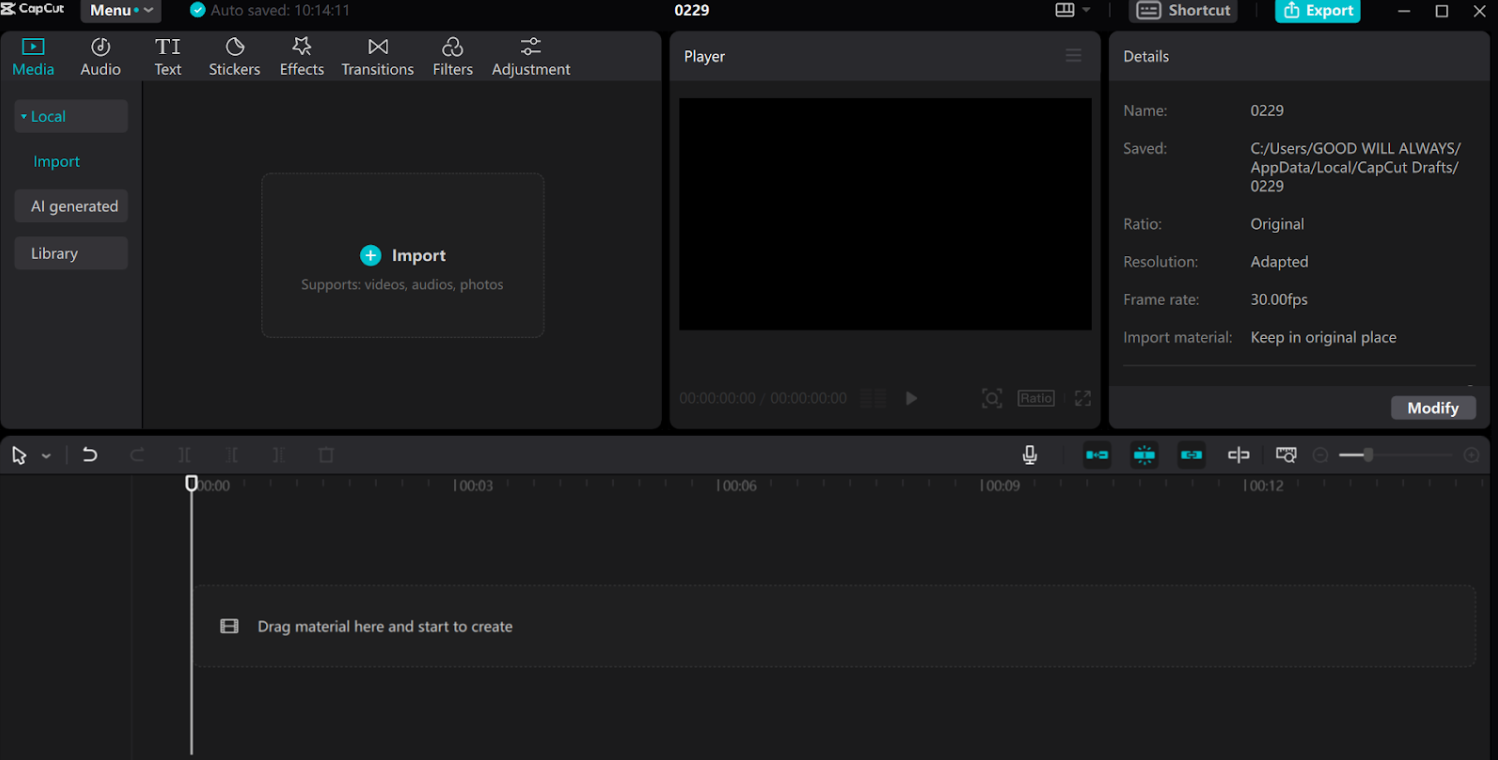Switch to the Text tab
The width and height of the screenshot is (1498, 760).
click(x=167, y=55)
